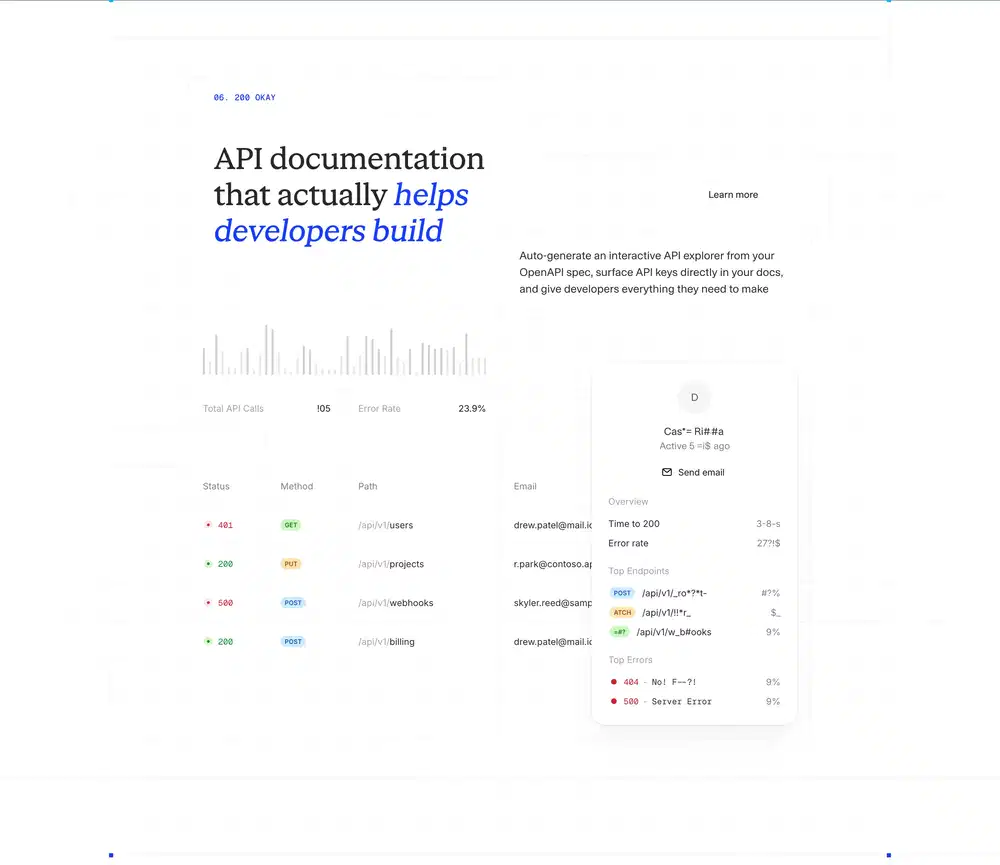
Task: Select the /api/v1/w_b#ooks endpoint
Action: [673, 632]
